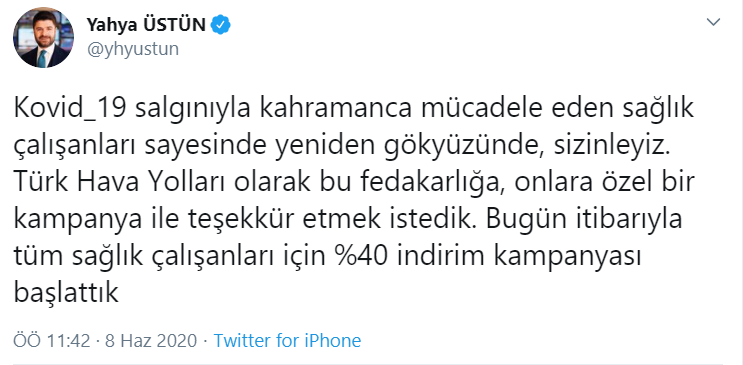Screen dimensions: 743x365
Task: Click the word Kovid_19 in the tweet
Action: (69, 110)
